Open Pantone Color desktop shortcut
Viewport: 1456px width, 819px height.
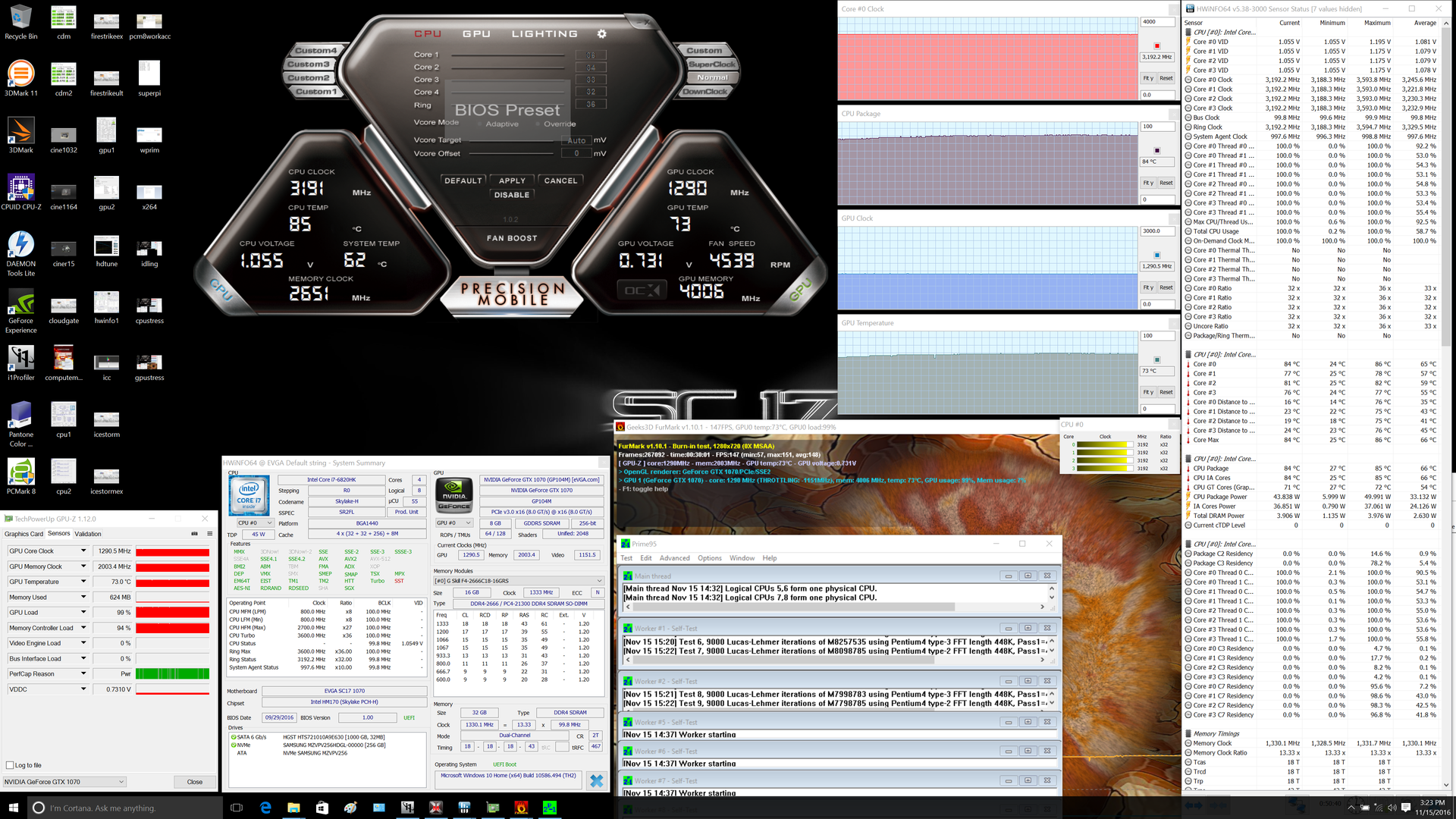pyautogui.click(x=21, y=424)
